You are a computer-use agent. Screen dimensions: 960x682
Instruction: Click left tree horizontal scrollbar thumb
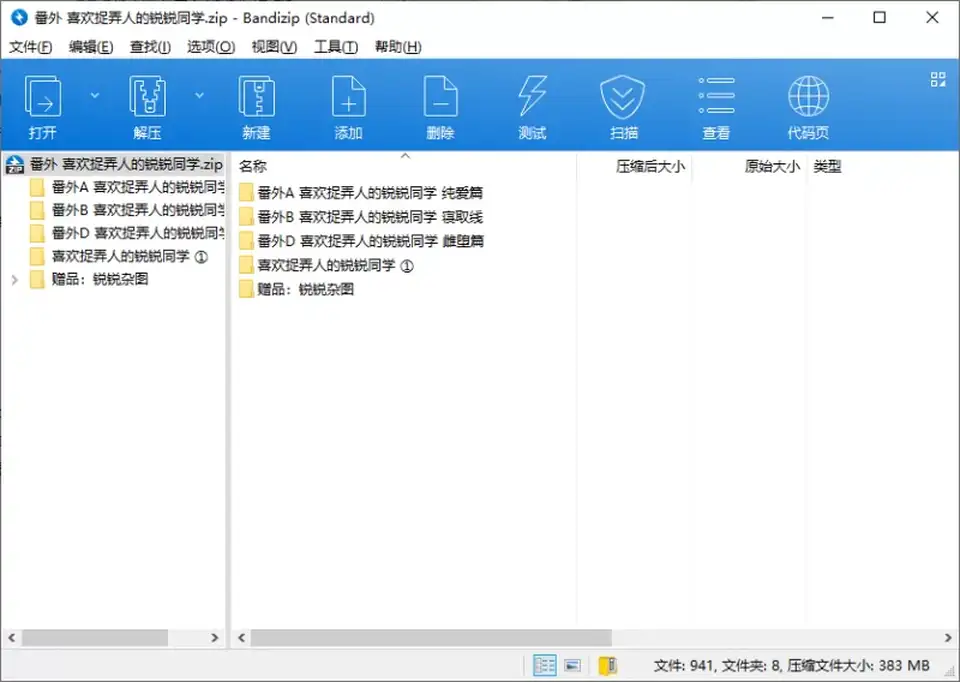tap(95, 638)
